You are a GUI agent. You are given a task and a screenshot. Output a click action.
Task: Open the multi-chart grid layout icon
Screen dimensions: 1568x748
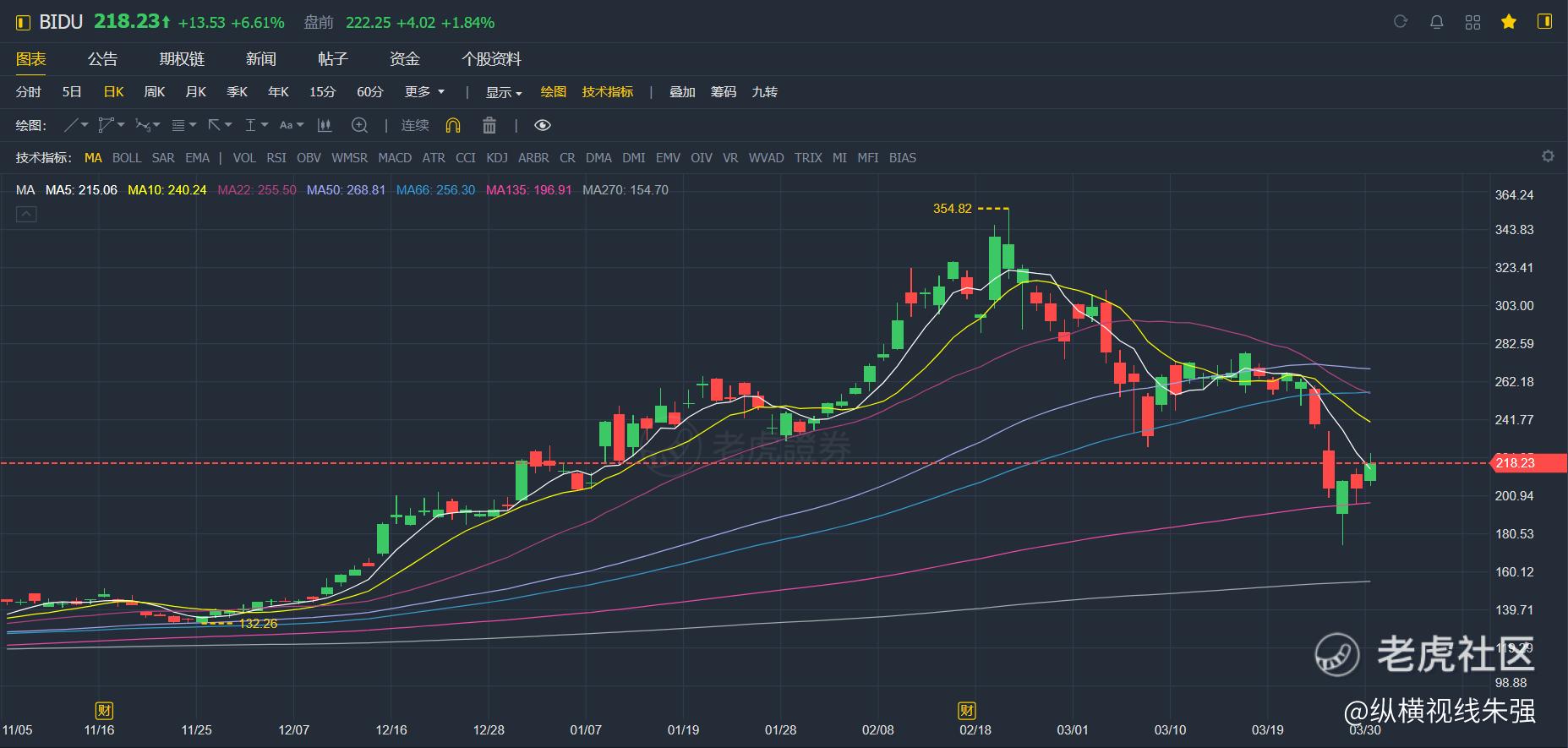click(x=1472, y=22)
